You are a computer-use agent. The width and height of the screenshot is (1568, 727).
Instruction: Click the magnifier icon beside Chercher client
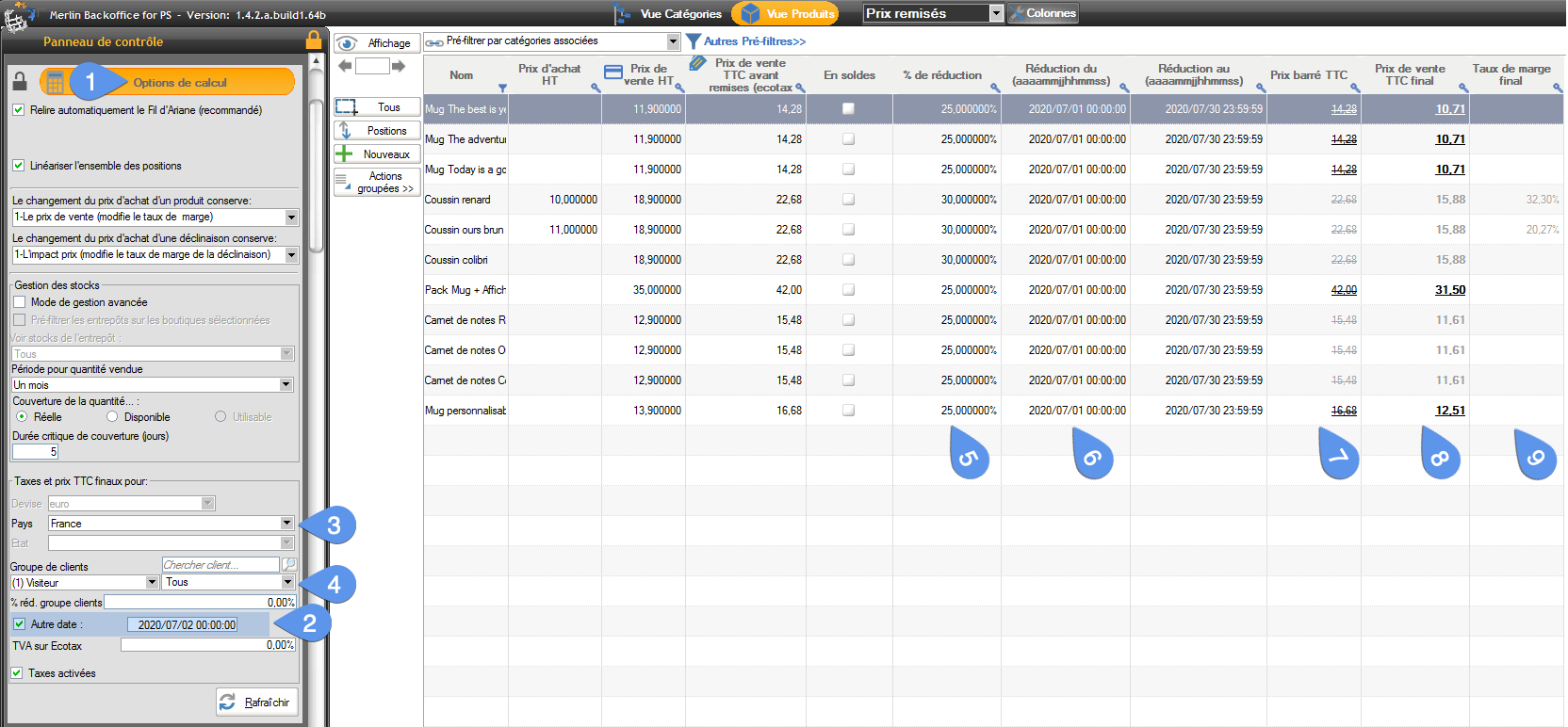(289, 565)
